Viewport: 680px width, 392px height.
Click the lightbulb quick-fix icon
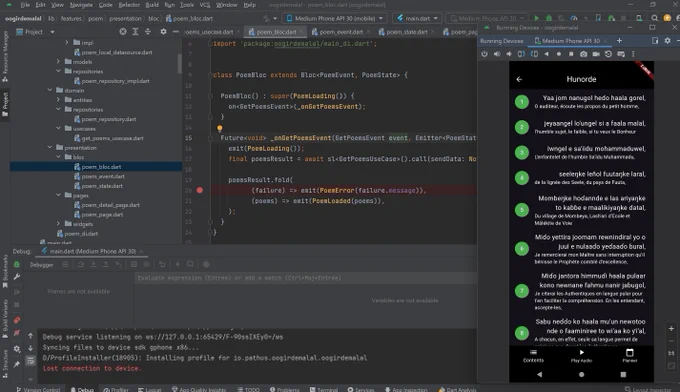pos(219,128)
